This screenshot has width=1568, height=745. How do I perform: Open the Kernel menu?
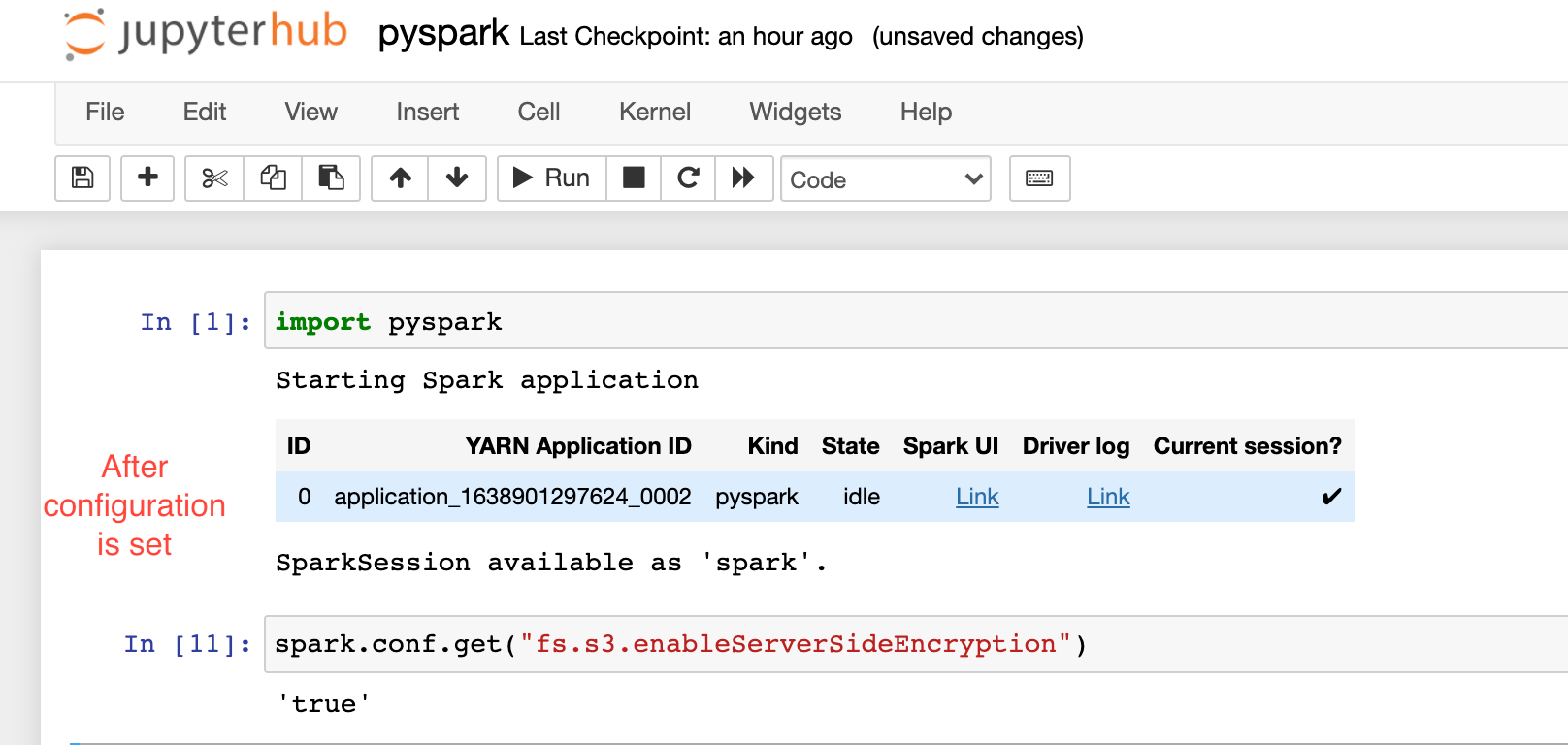(655, 113)
